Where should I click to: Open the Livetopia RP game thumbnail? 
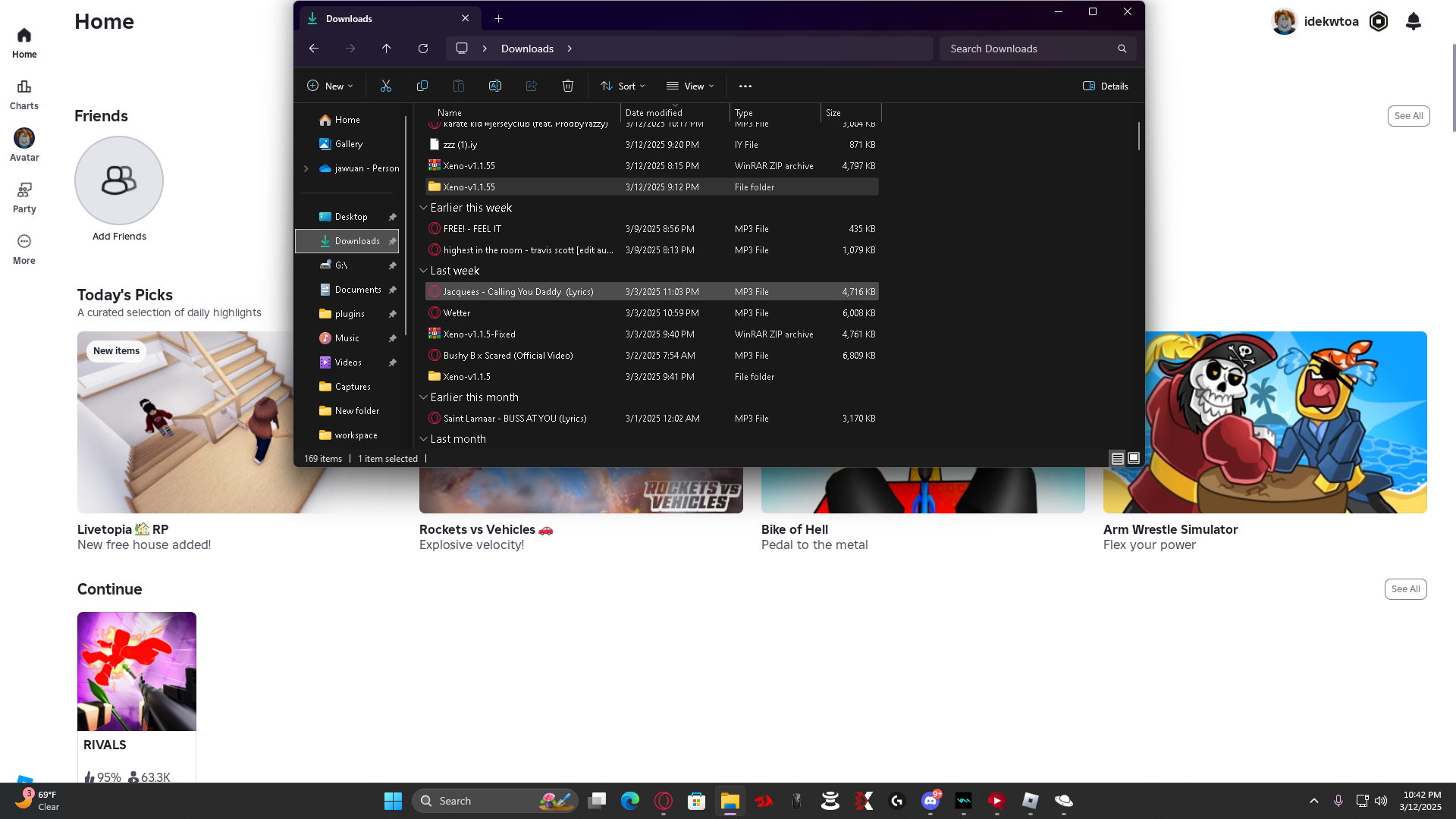185,422
